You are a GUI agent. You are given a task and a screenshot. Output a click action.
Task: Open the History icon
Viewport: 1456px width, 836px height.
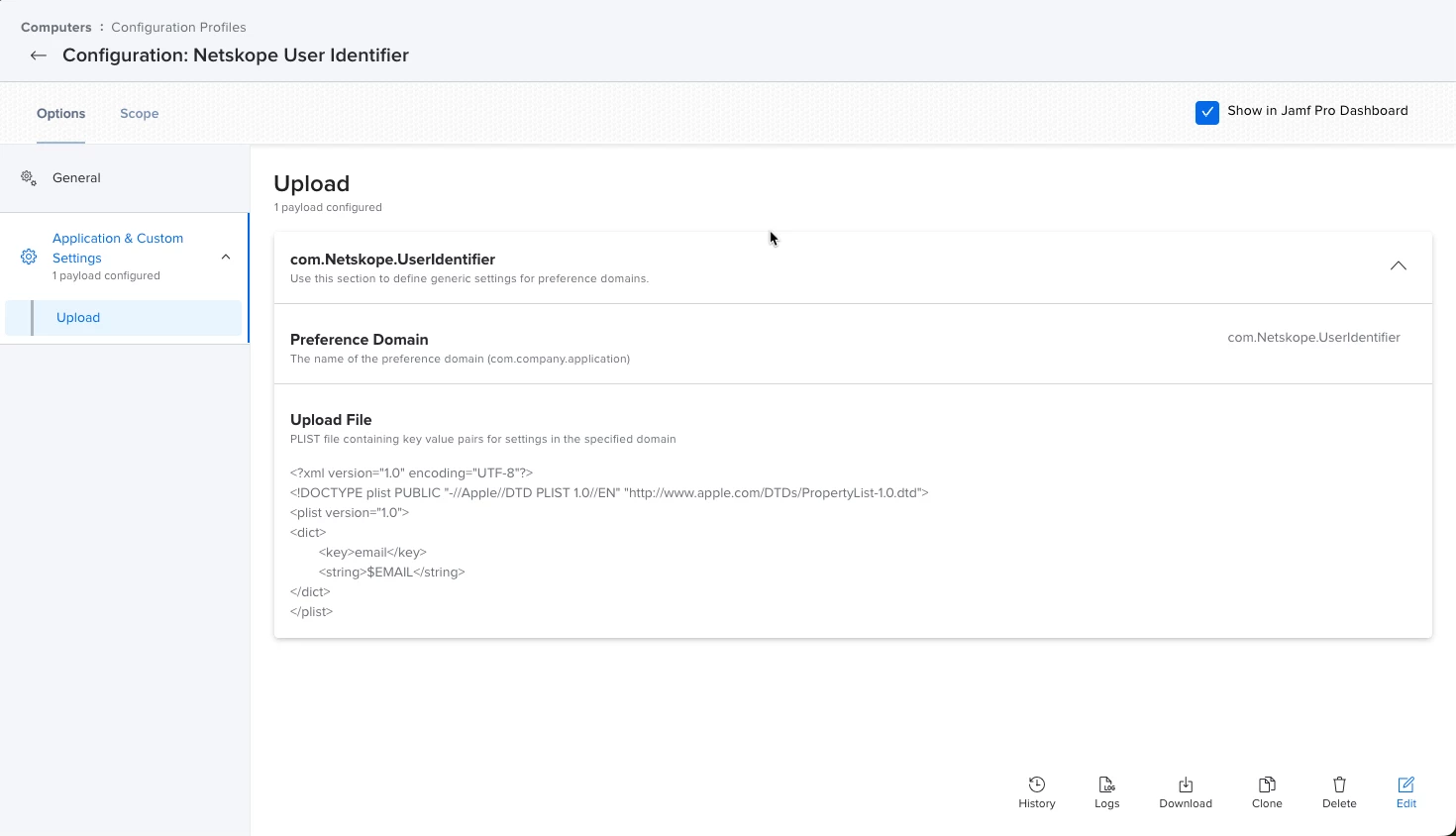point(1037,784)
